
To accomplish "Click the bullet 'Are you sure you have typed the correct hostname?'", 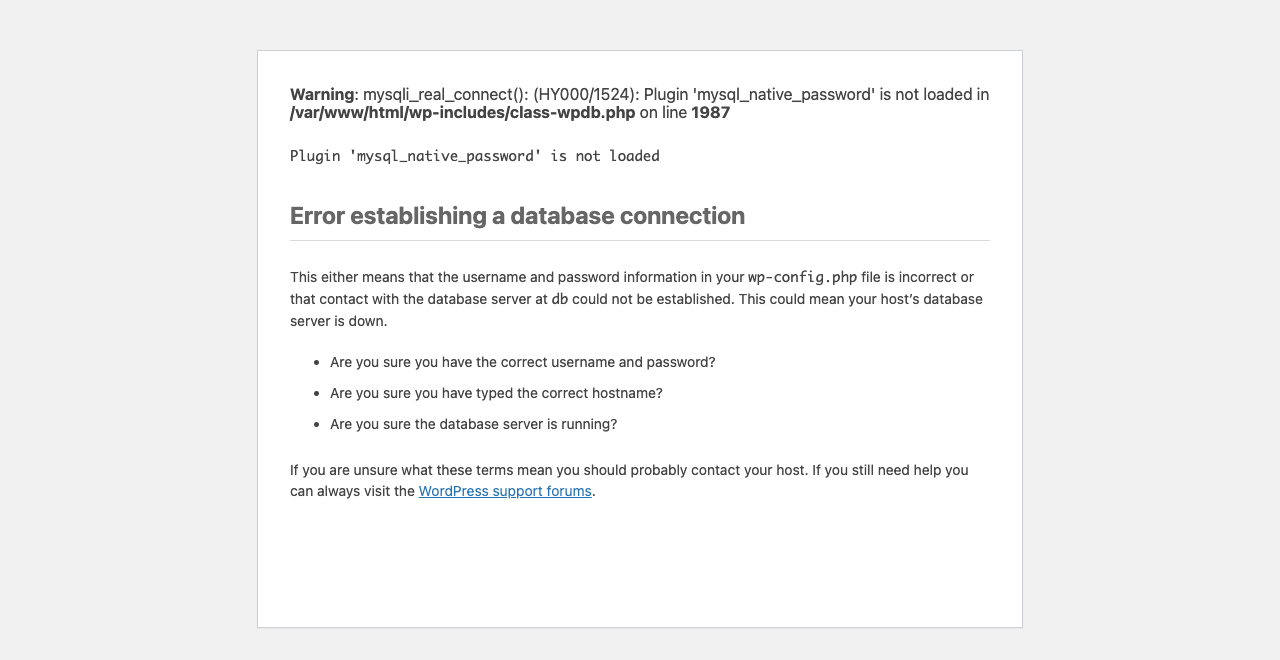I will pyautogui.click(x=496, y=393).
